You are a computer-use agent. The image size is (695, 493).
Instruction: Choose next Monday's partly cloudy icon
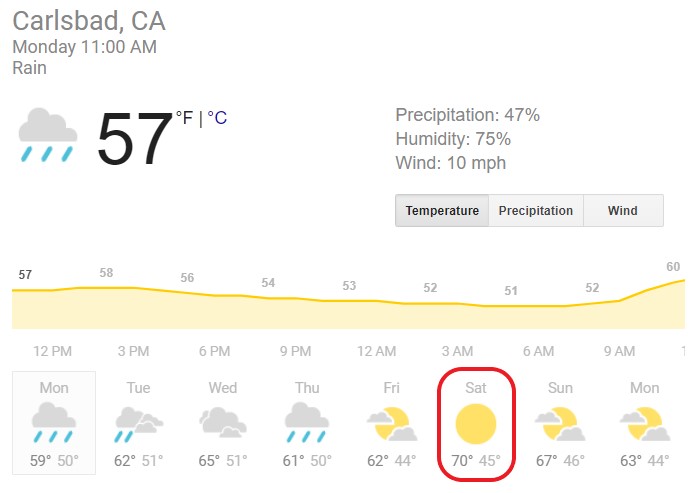pos(644,424)
